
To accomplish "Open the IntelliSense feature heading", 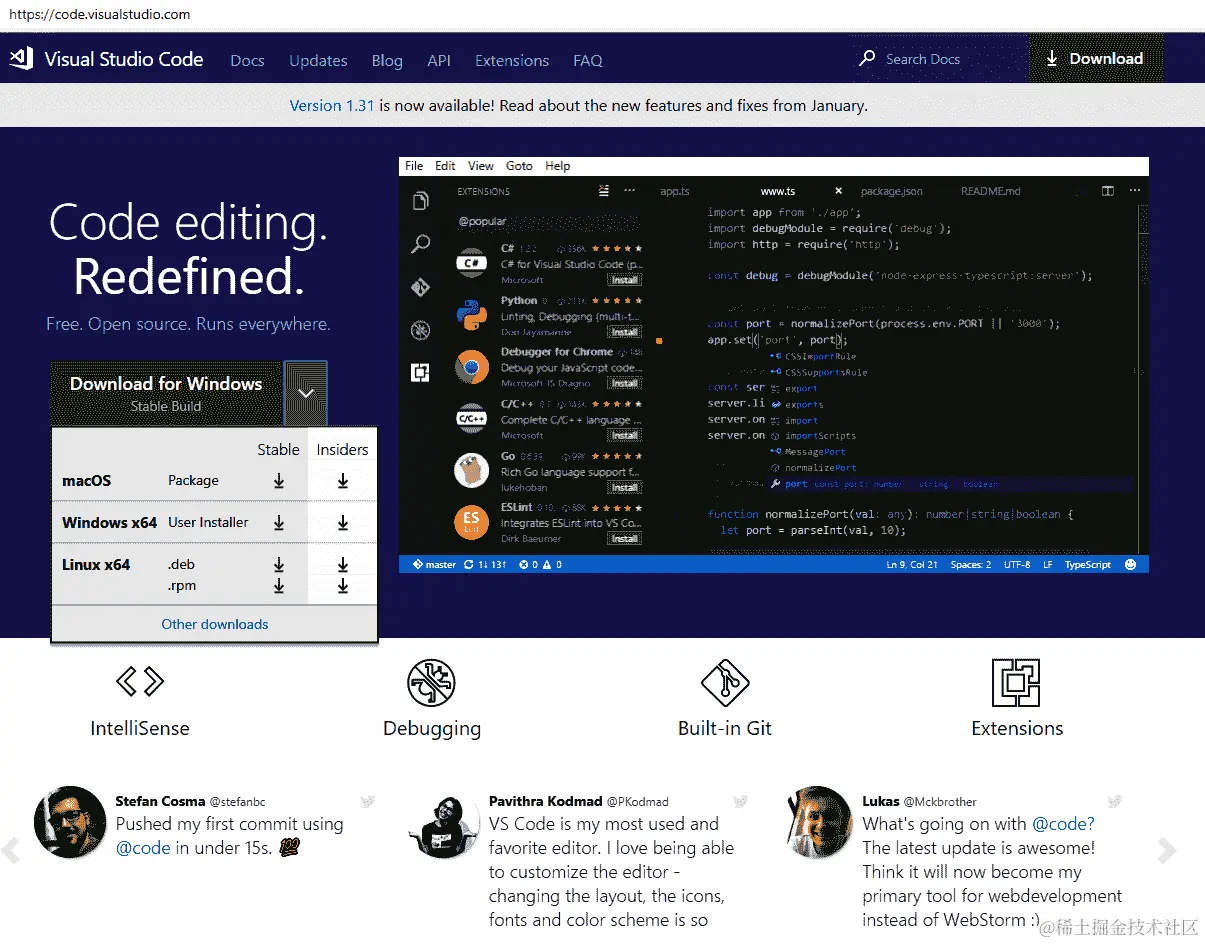I will click(x=140, y=729).
